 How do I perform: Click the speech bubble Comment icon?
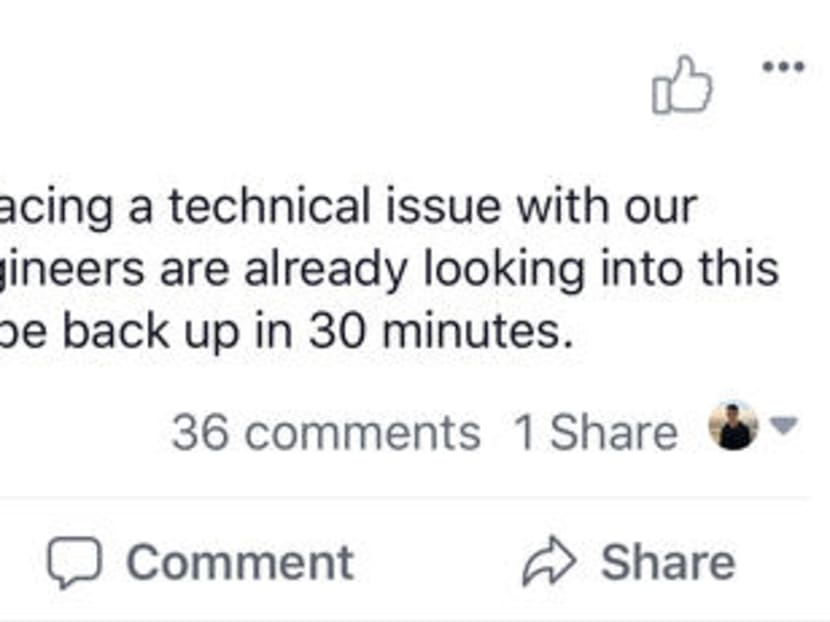74,563
